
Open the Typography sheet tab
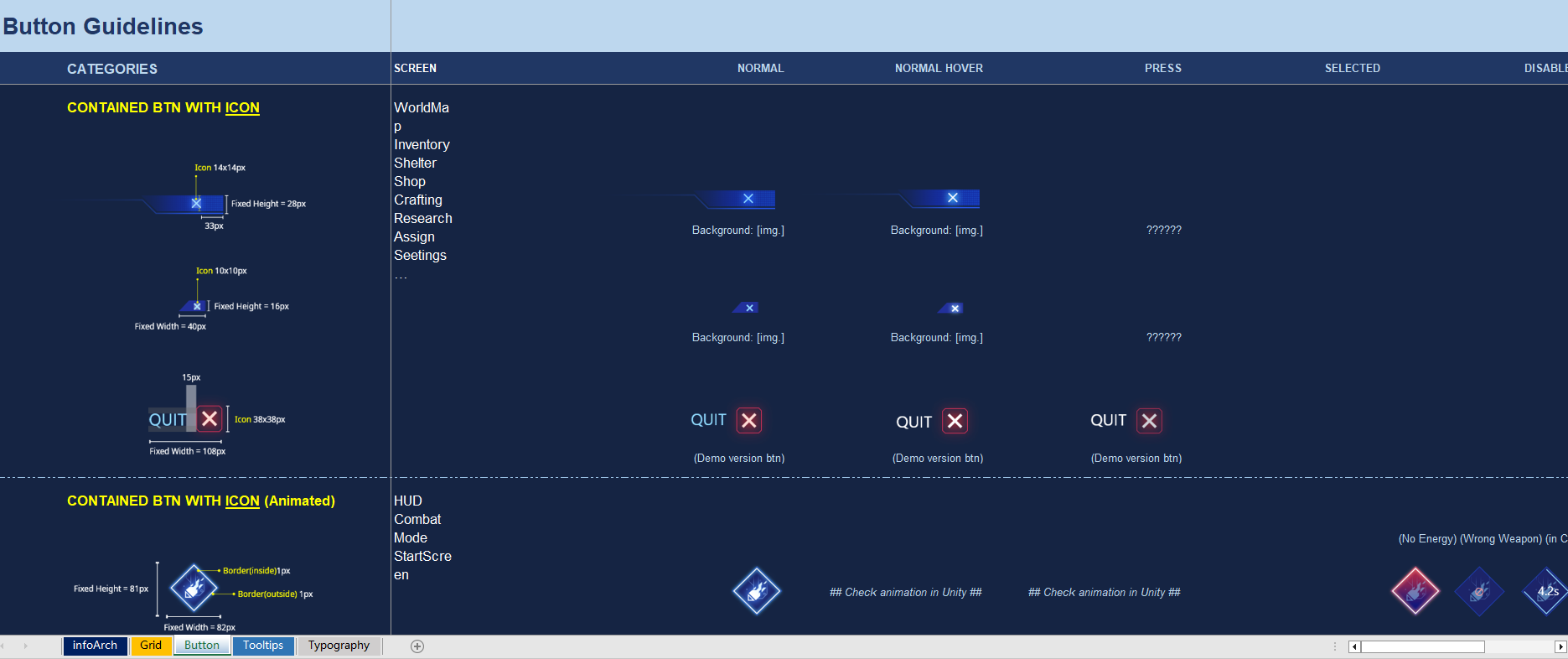(x=339, y=646)
